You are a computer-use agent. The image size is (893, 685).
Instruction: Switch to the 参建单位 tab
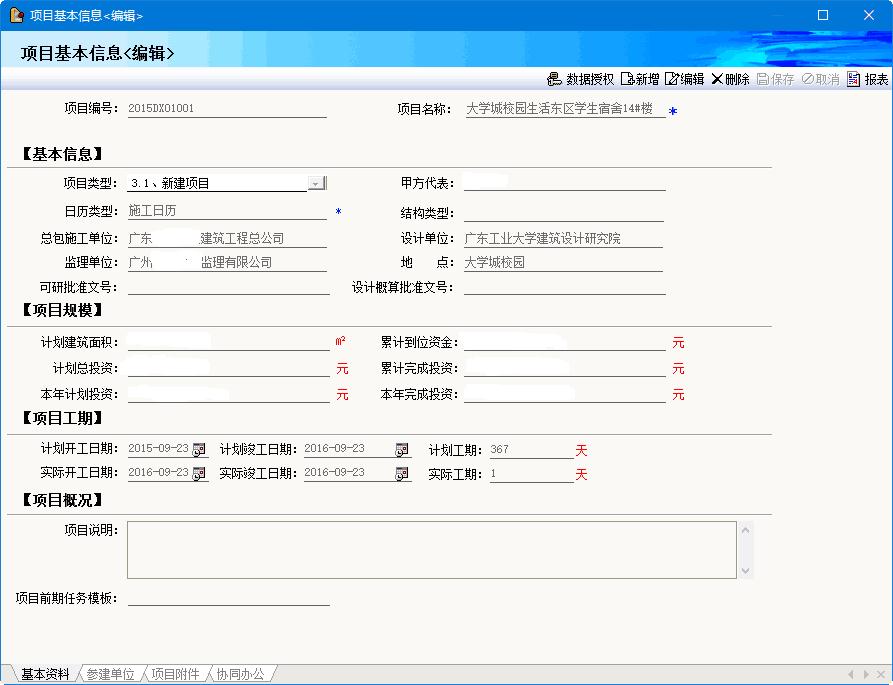click(110, 674)
